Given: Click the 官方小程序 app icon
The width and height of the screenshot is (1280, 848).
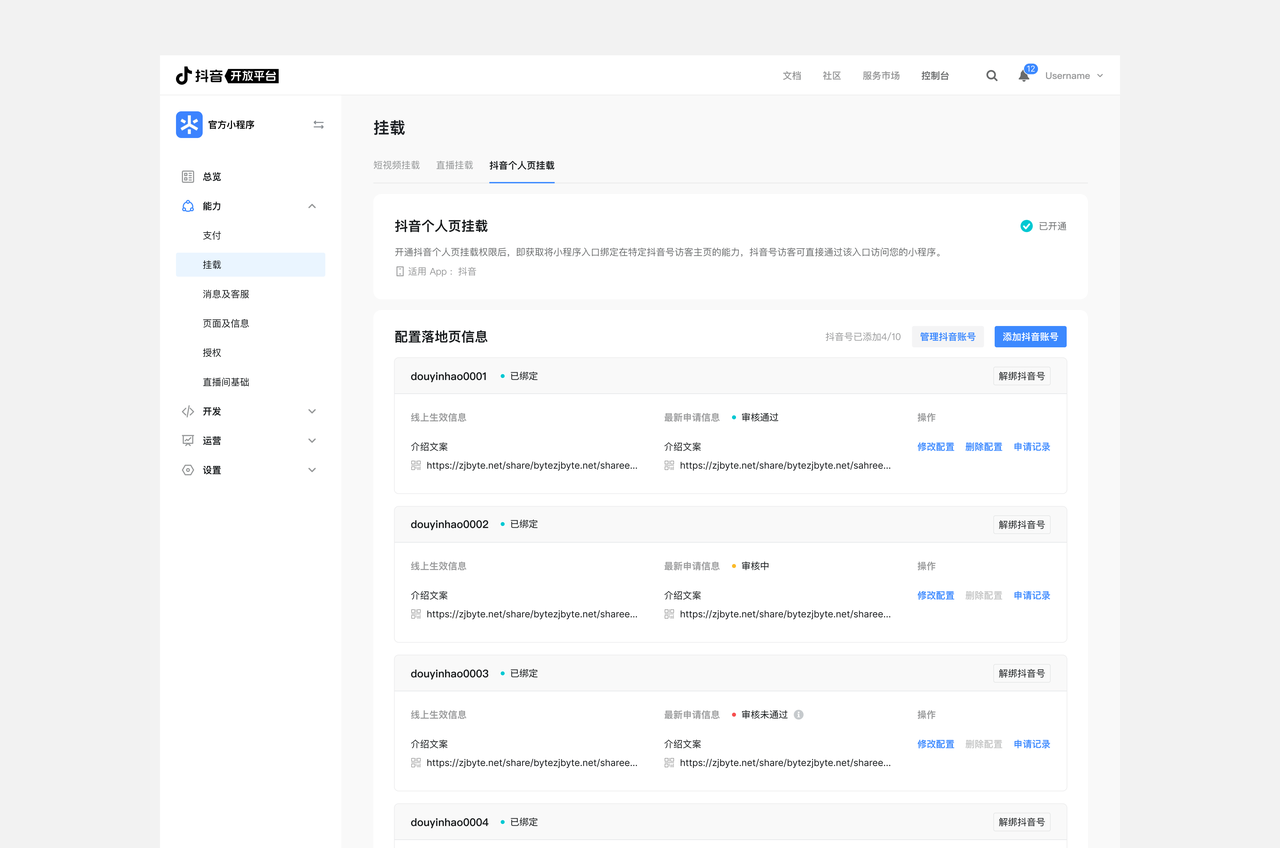Looking at the screenshot, I should coord(189,125).
